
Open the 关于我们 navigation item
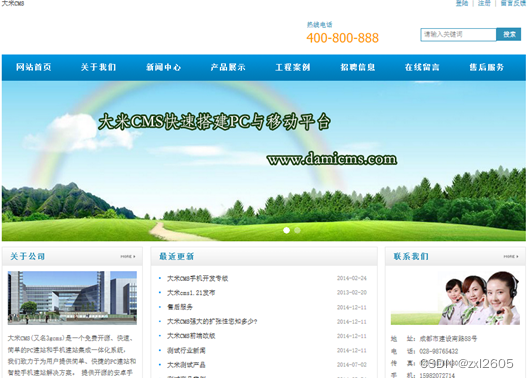(99, 67)
